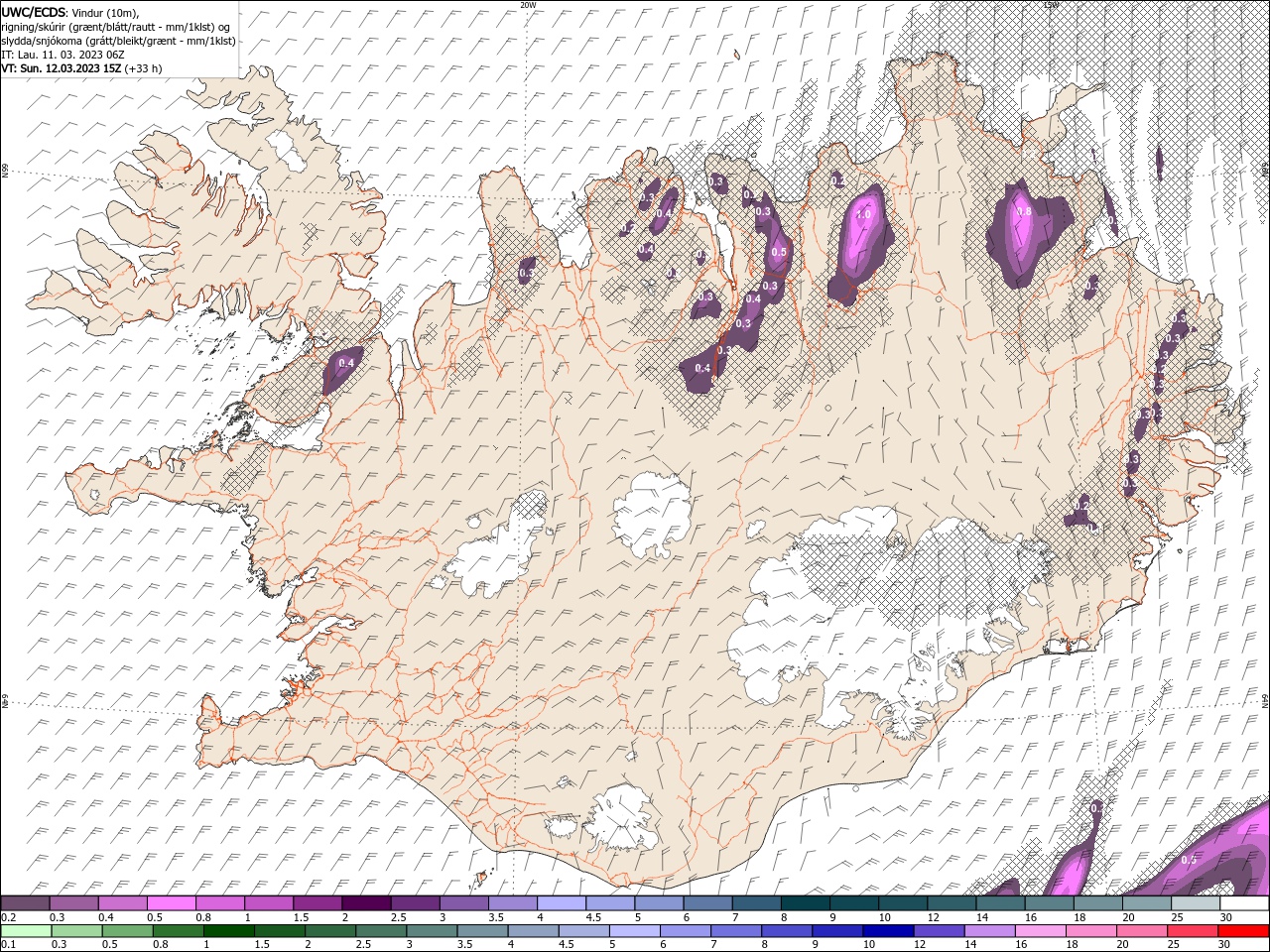
Task: Pick the 0.4 swatch in the purple legend row
Action: (x=122, y=903)
